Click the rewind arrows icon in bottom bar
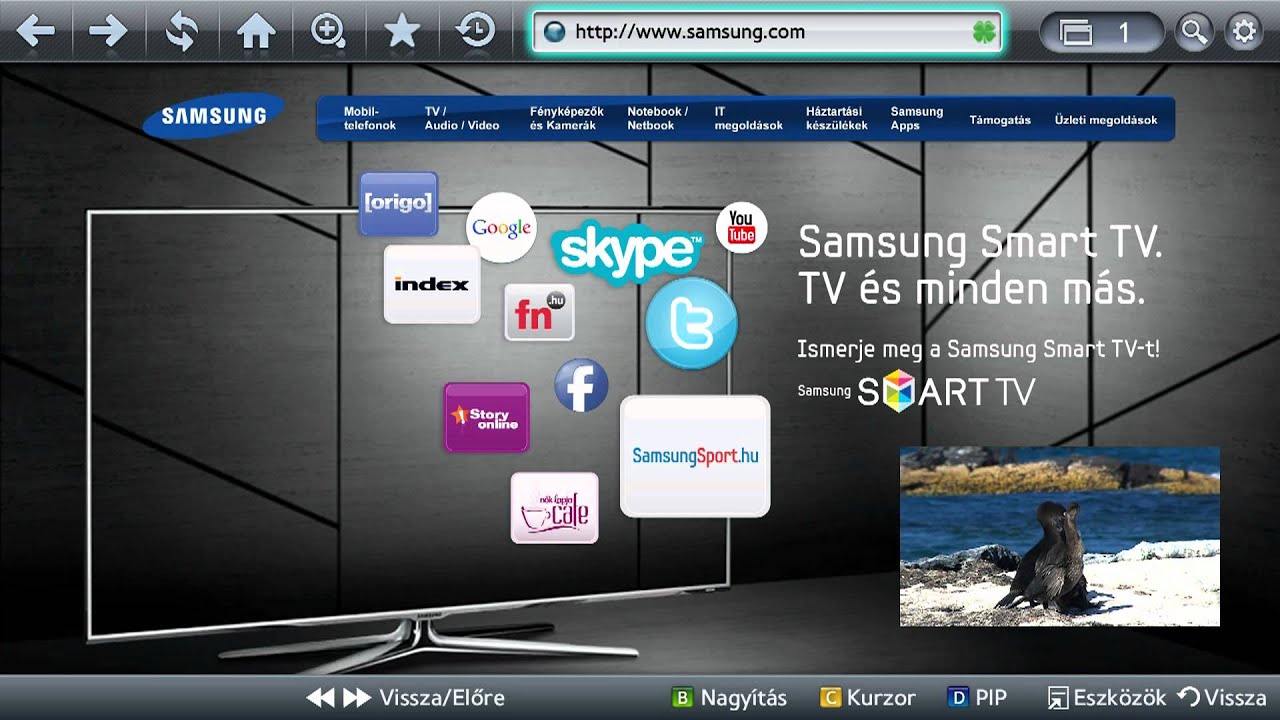 coord(320,698)
